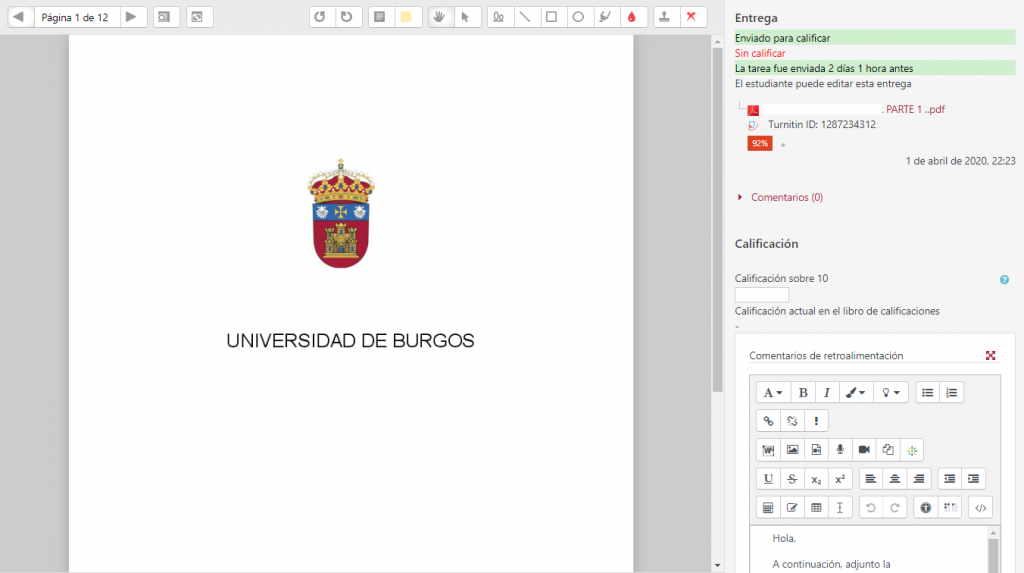Open the screenreader helper
Screen dimensions: 1024x573
point(950,508)
